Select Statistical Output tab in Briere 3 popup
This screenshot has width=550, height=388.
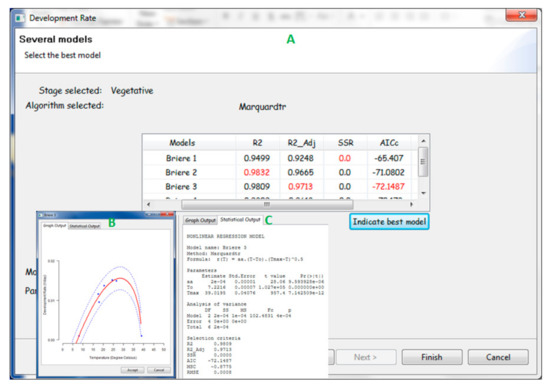85,226
